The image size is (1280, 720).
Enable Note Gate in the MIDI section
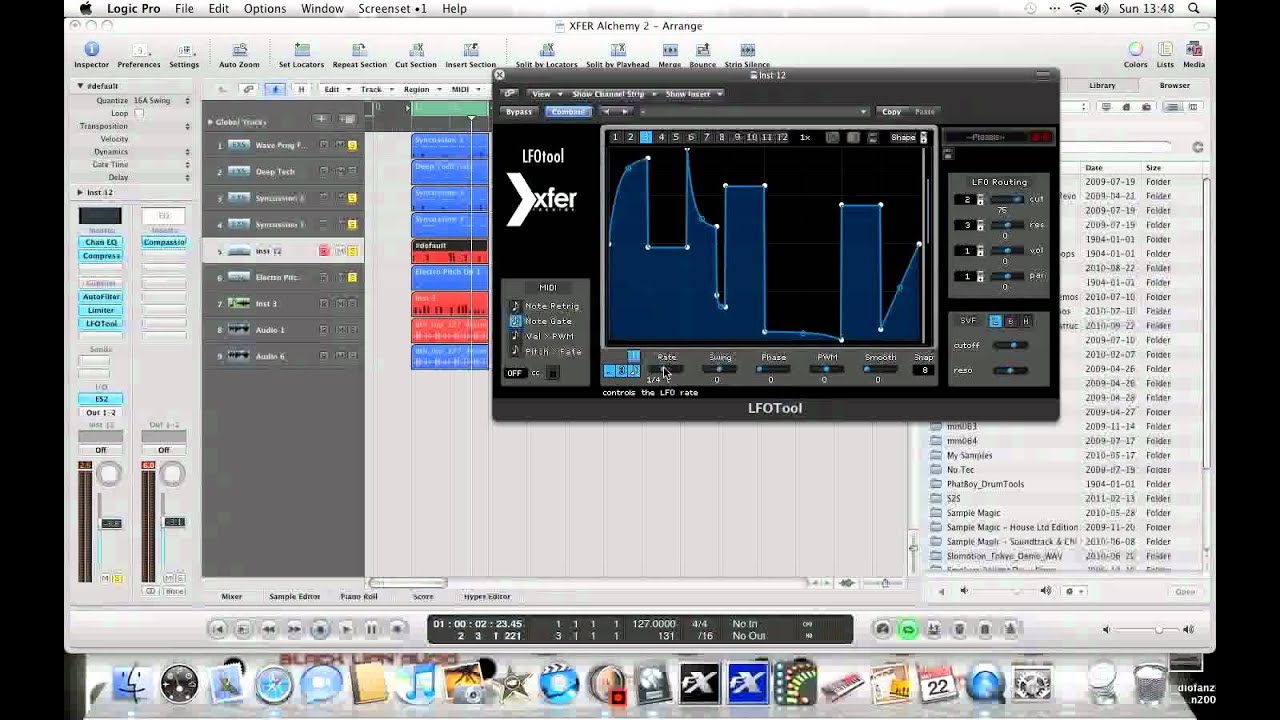pos(516,321)
